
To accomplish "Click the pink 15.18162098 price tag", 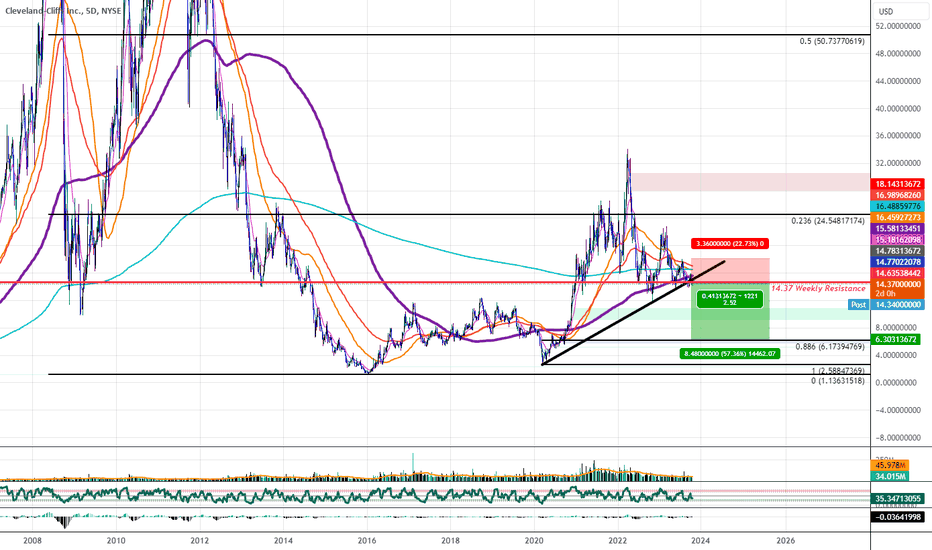I will pyautogui.click(x=896, y=240).
